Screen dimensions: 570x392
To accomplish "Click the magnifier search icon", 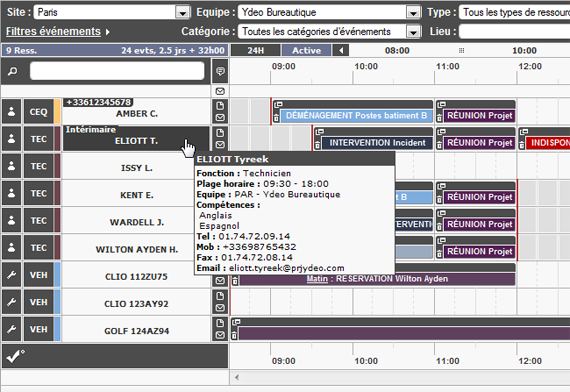I will click(x=12, y=71).
